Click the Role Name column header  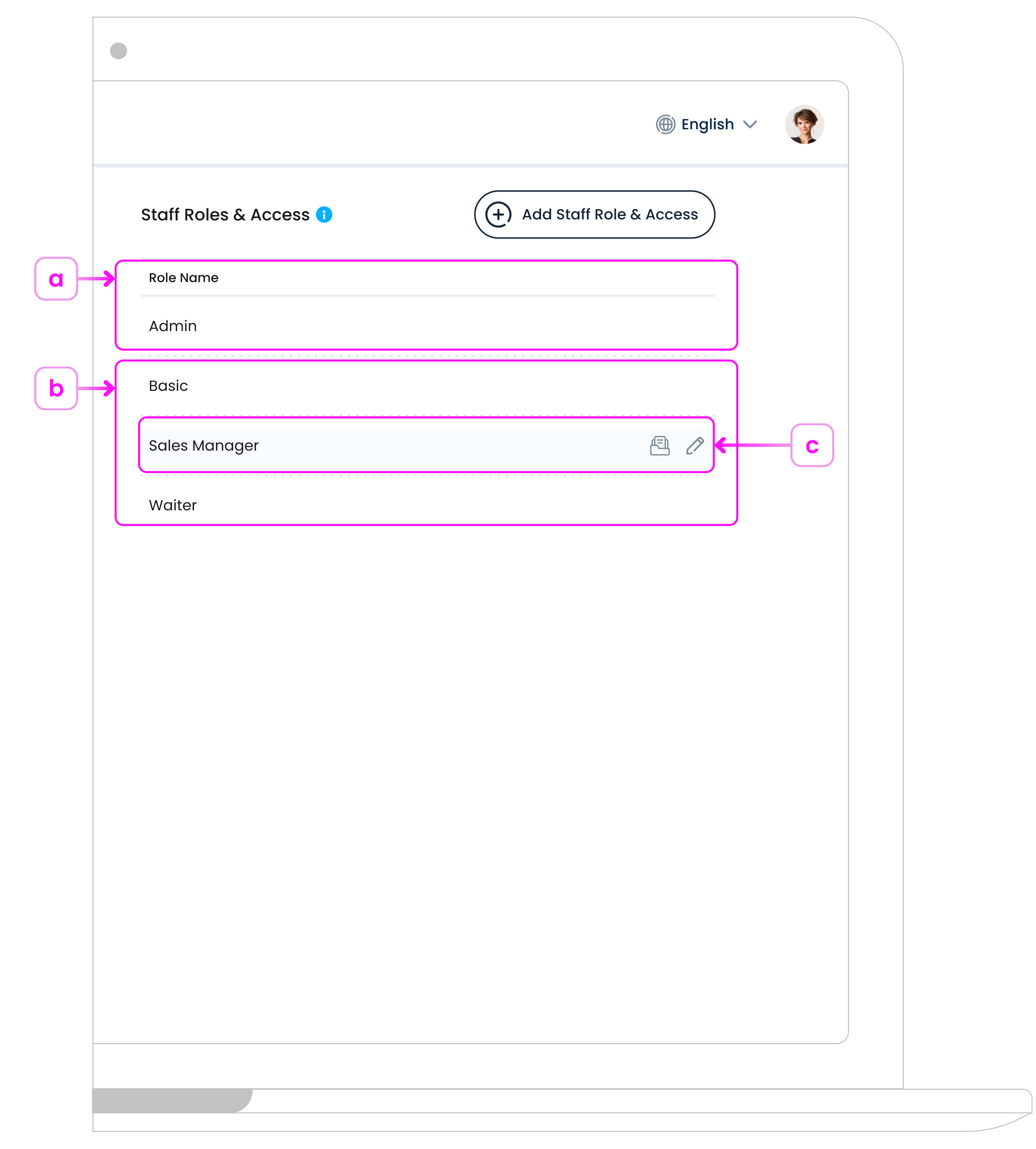[x=183, y=278]
